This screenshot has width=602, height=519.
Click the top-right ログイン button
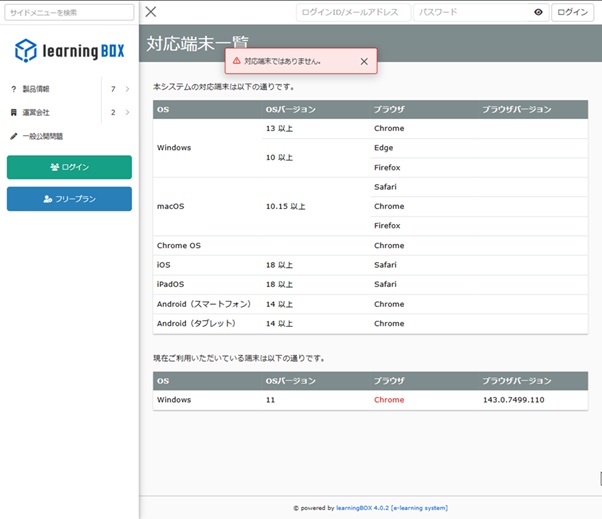click(573, 12)
